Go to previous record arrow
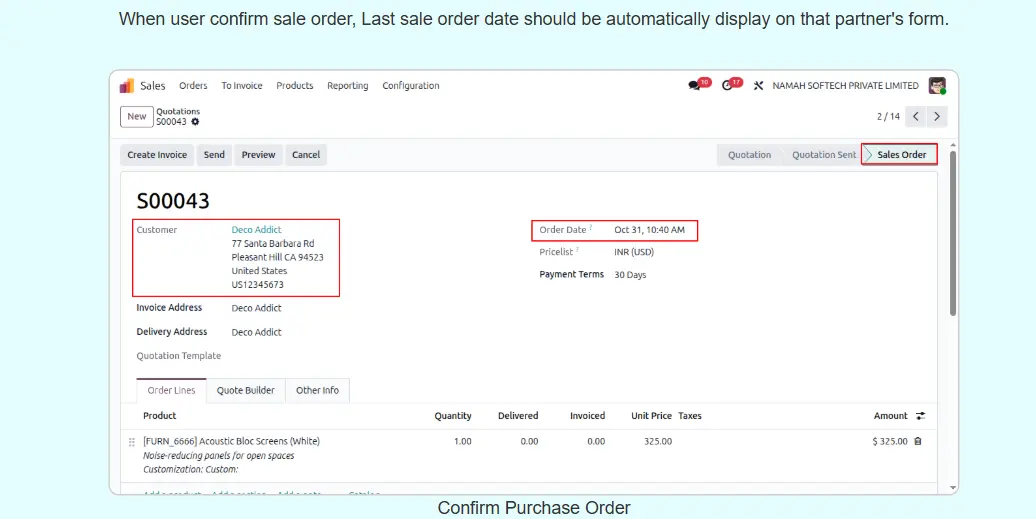Image resolution: width=1036 pixels, height=519 pixels. click(915, 117)
